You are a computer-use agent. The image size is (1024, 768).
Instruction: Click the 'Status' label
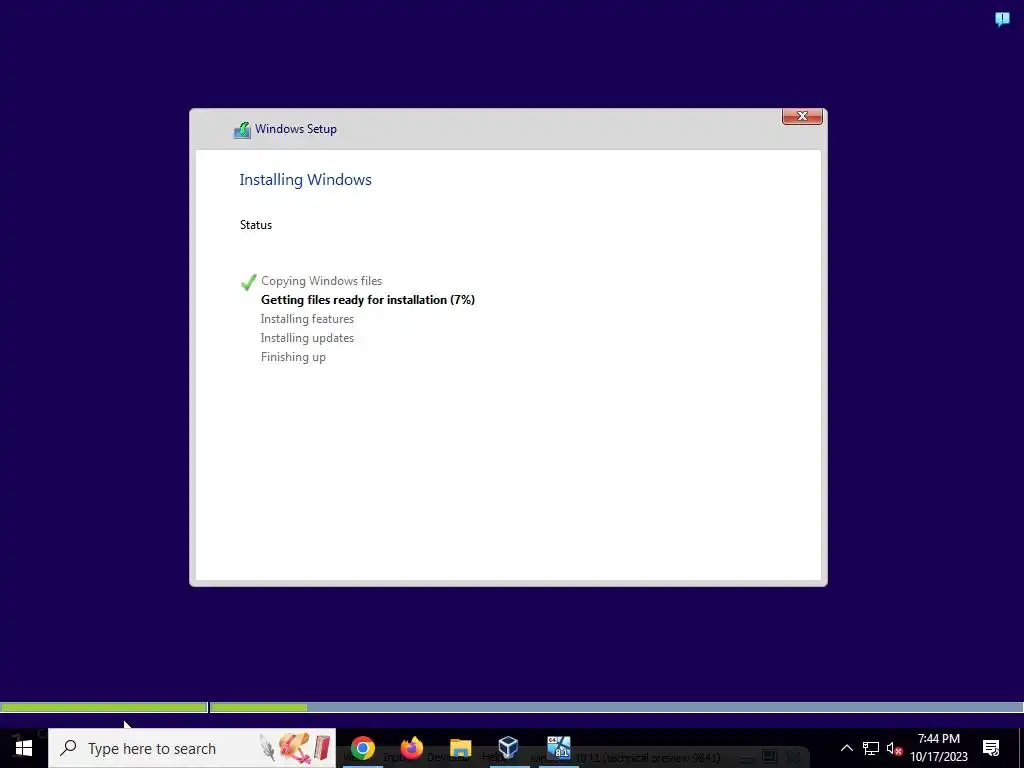click(x=256, y=225)
